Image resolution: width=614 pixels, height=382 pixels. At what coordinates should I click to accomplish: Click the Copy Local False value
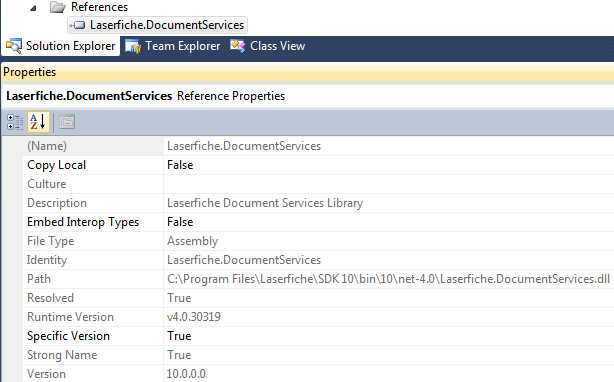click(x=180, y=165)
